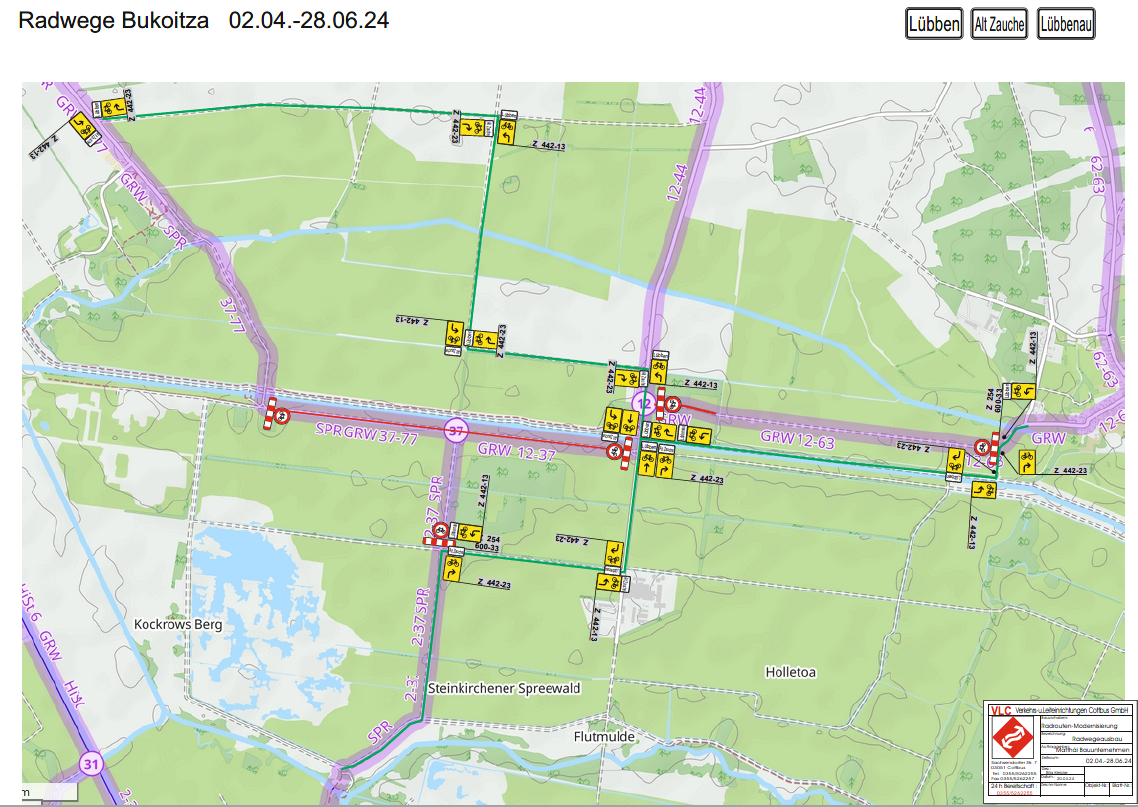The height and width of the screenshot is (807, 1138).
Task: Click the Holletoa place label
Action: point(790,672)
